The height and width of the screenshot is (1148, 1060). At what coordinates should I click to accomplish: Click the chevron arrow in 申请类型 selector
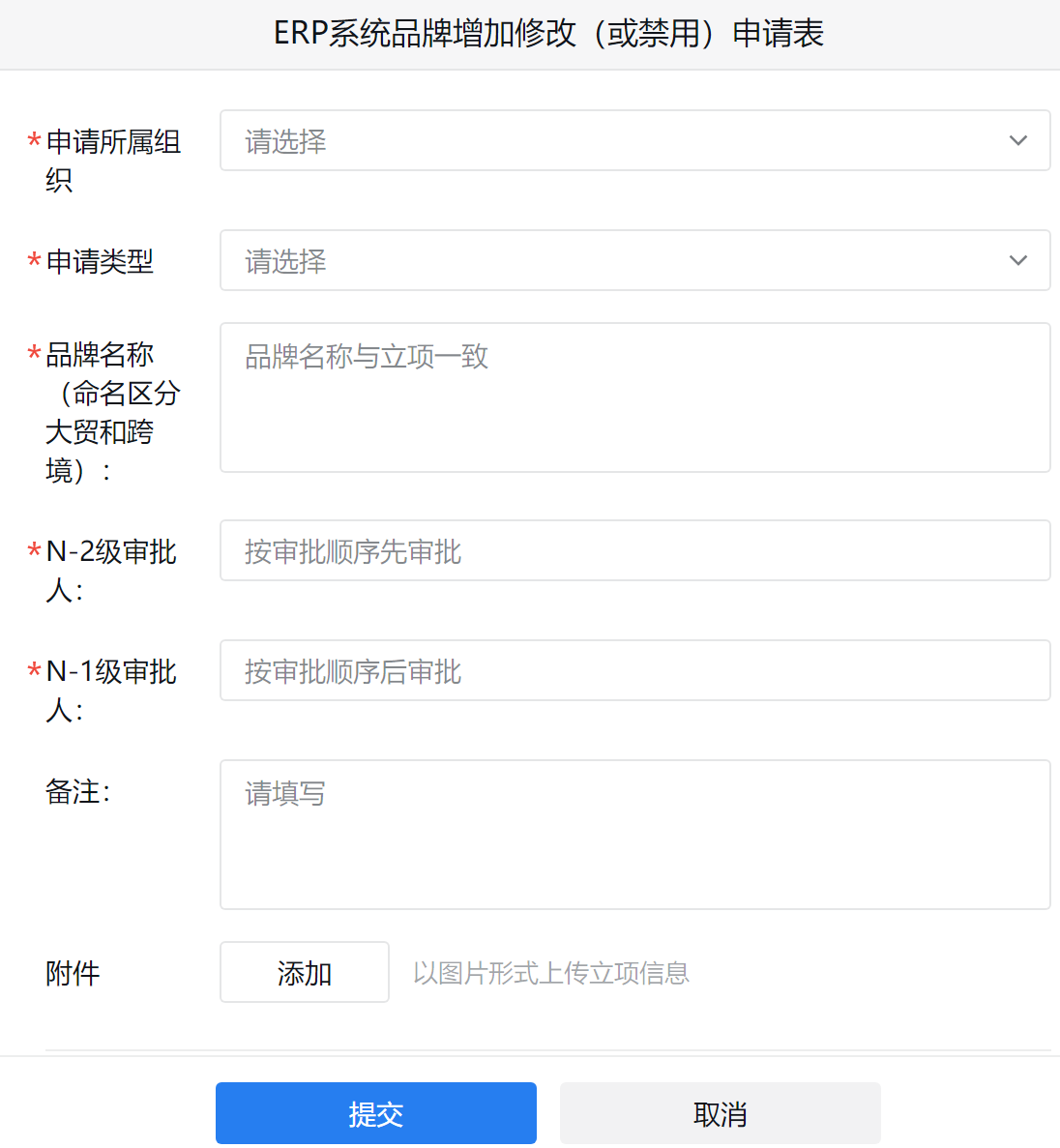[1017, 260]
